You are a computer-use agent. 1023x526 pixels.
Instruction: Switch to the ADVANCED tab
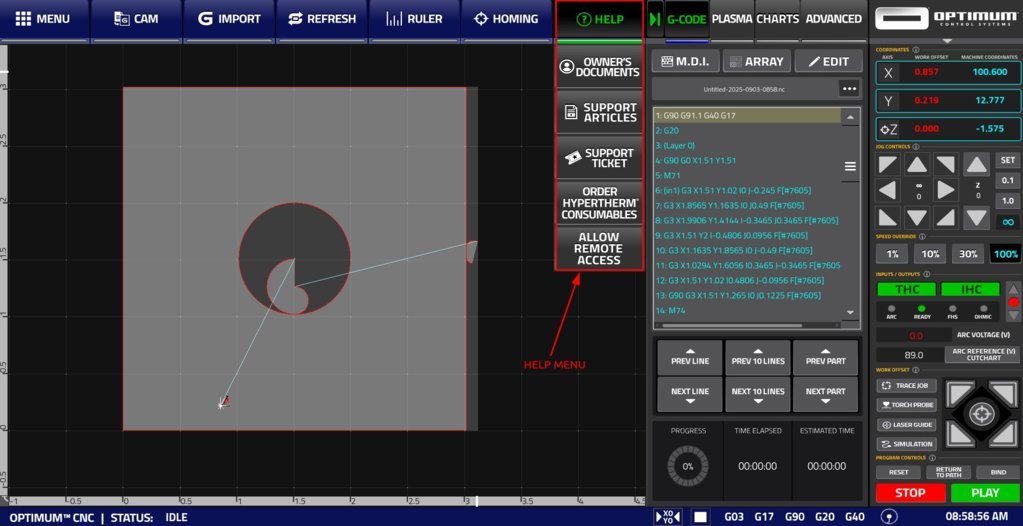click(x=833, y=19)
